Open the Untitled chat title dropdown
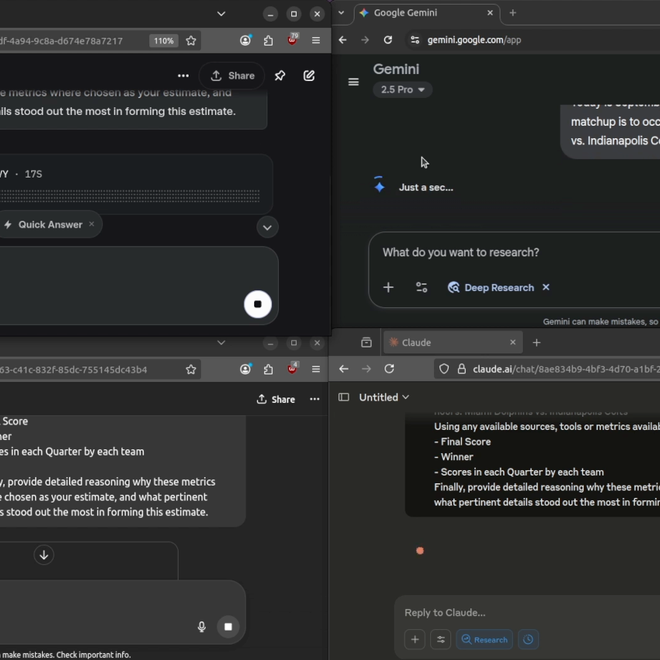The height and width of the screenshot is (660, 660). coord(384,397)
